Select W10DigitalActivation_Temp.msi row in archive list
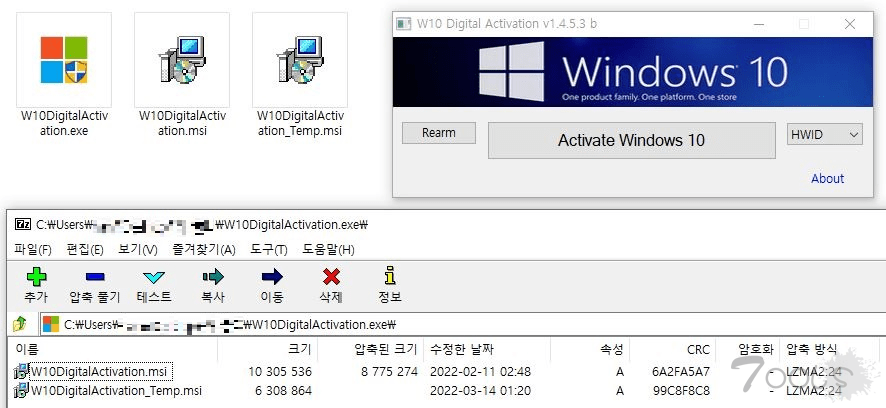This screenshot has width=886, height=408. tap(116, 391)
